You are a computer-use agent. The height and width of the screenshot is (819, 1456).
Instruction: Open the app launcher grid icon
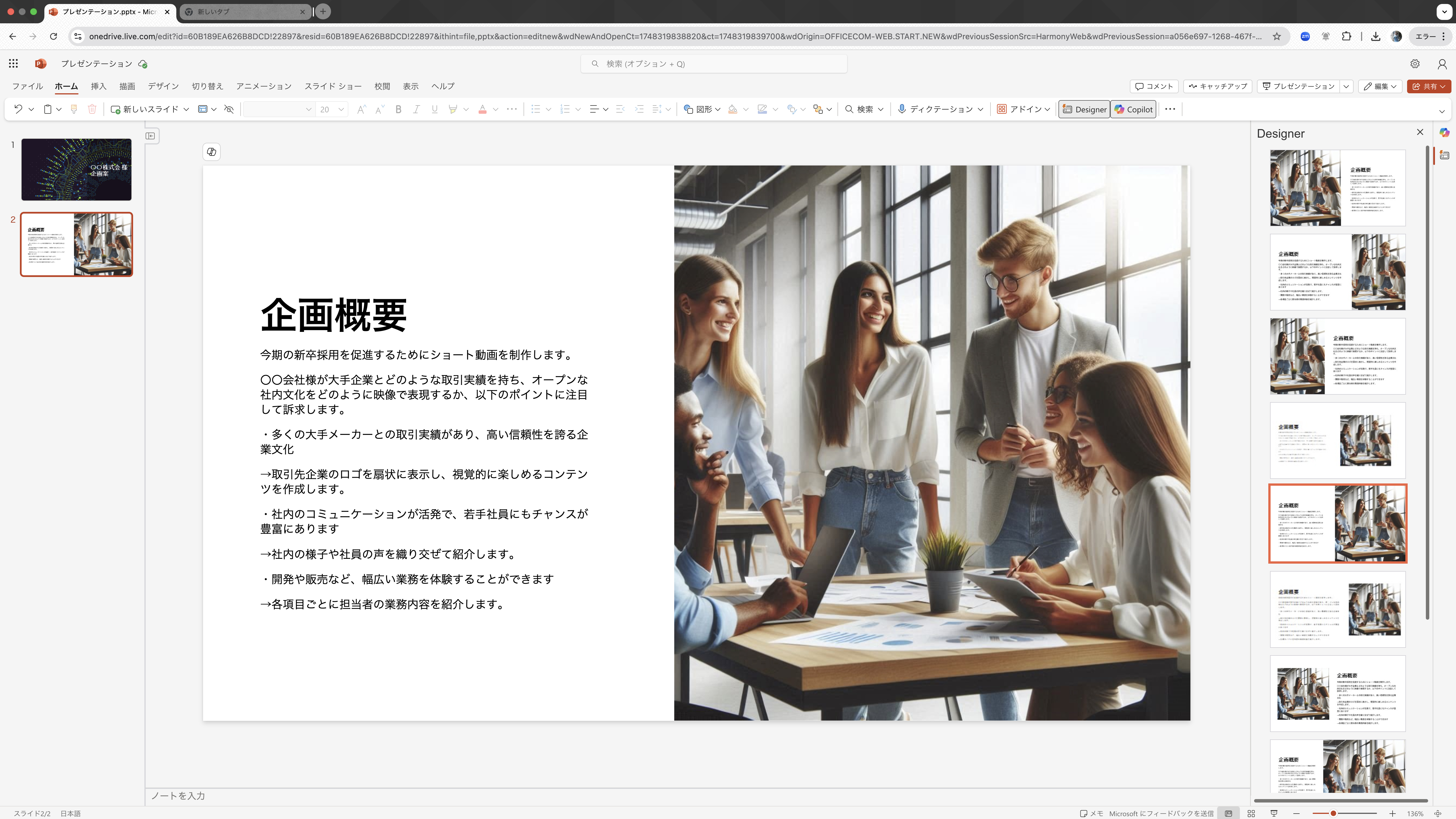[x=13, y=63]
